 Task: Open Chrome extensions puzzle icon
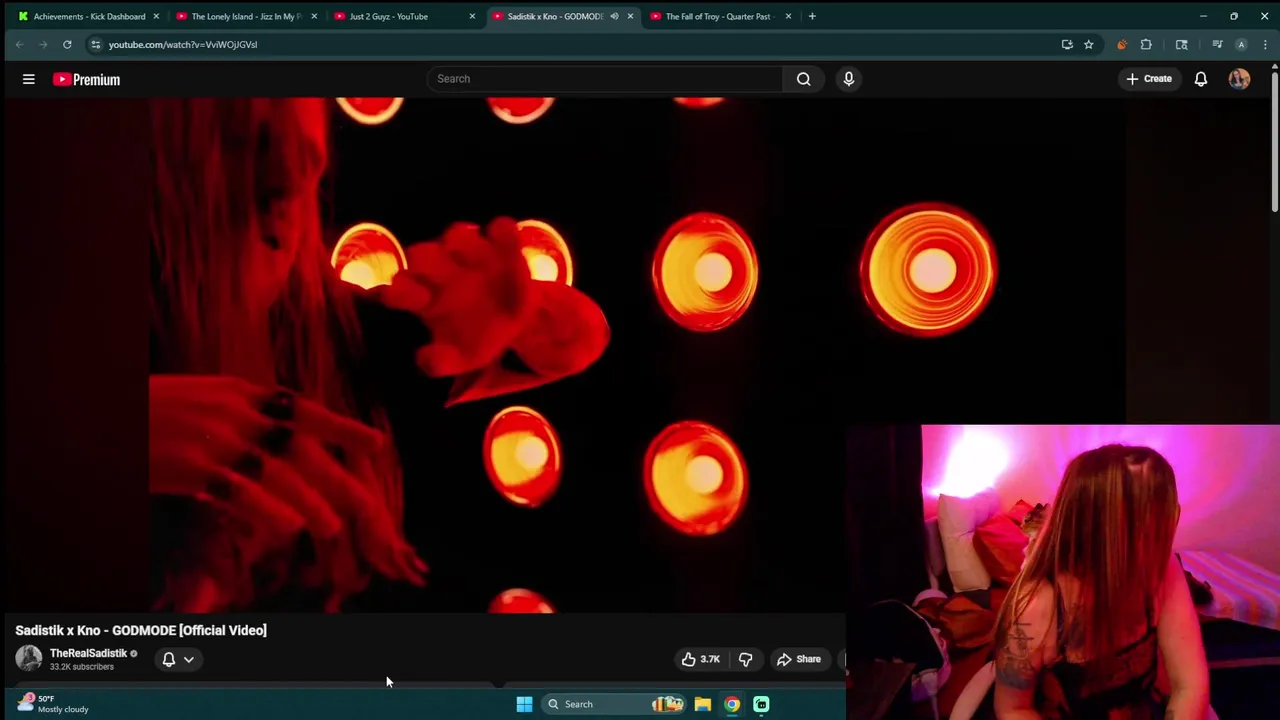pos(1146,44)
